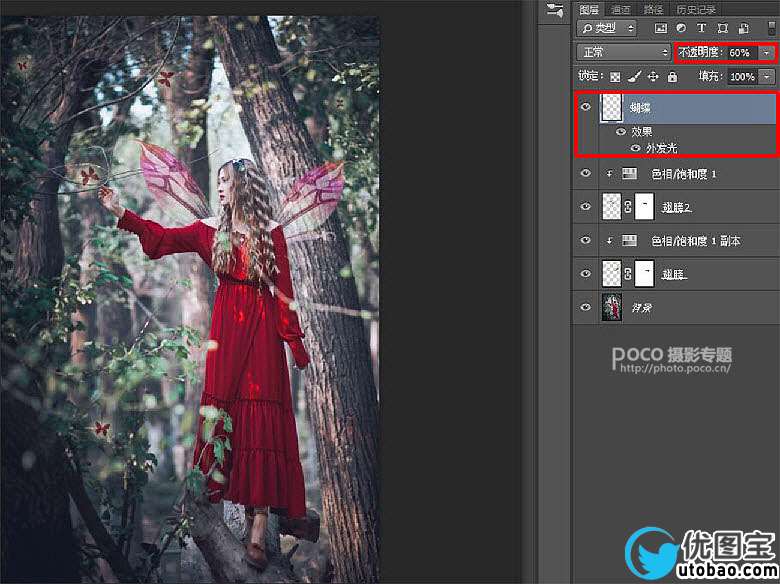The image size is (780, 584).
Task: Click the lock image pixels brush icon
Action: [634, 77]
